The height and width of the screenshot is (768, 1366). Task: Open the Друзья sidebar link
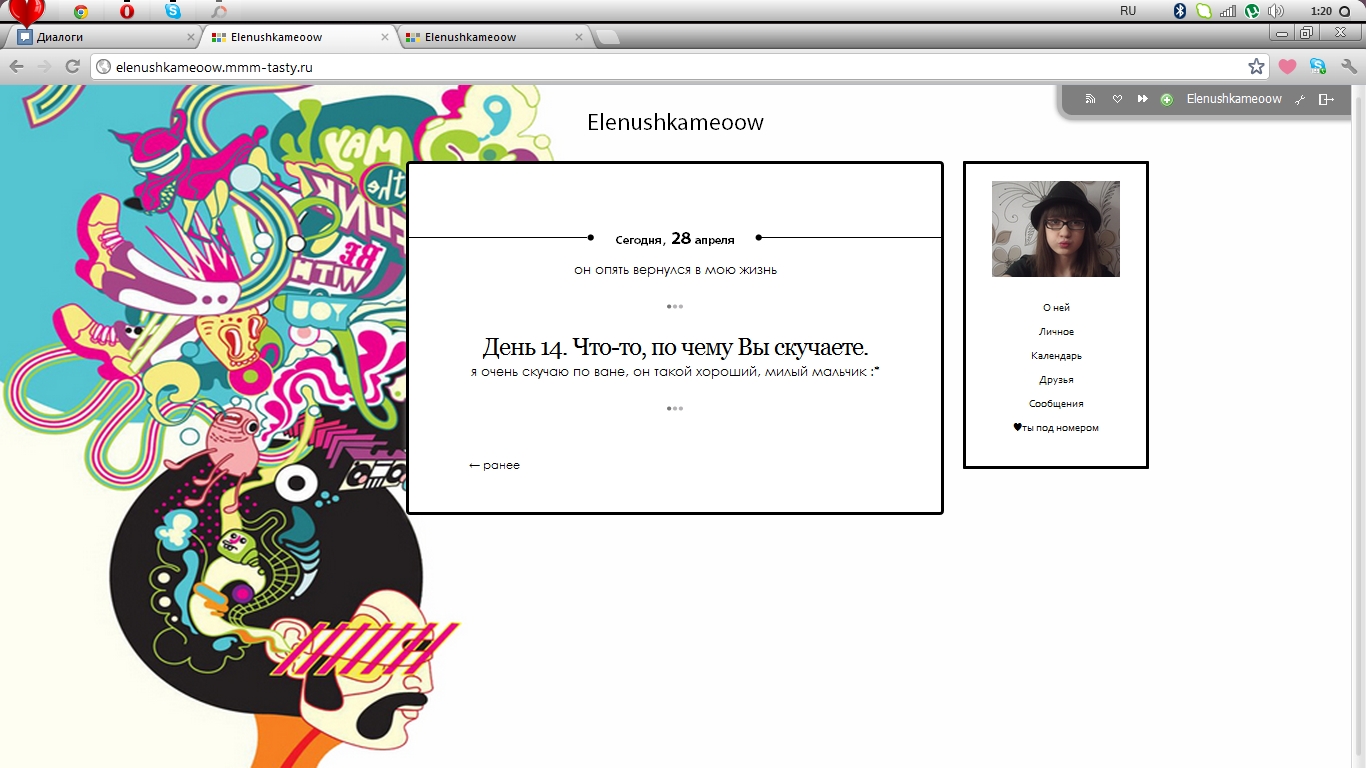click(1056, 380)
